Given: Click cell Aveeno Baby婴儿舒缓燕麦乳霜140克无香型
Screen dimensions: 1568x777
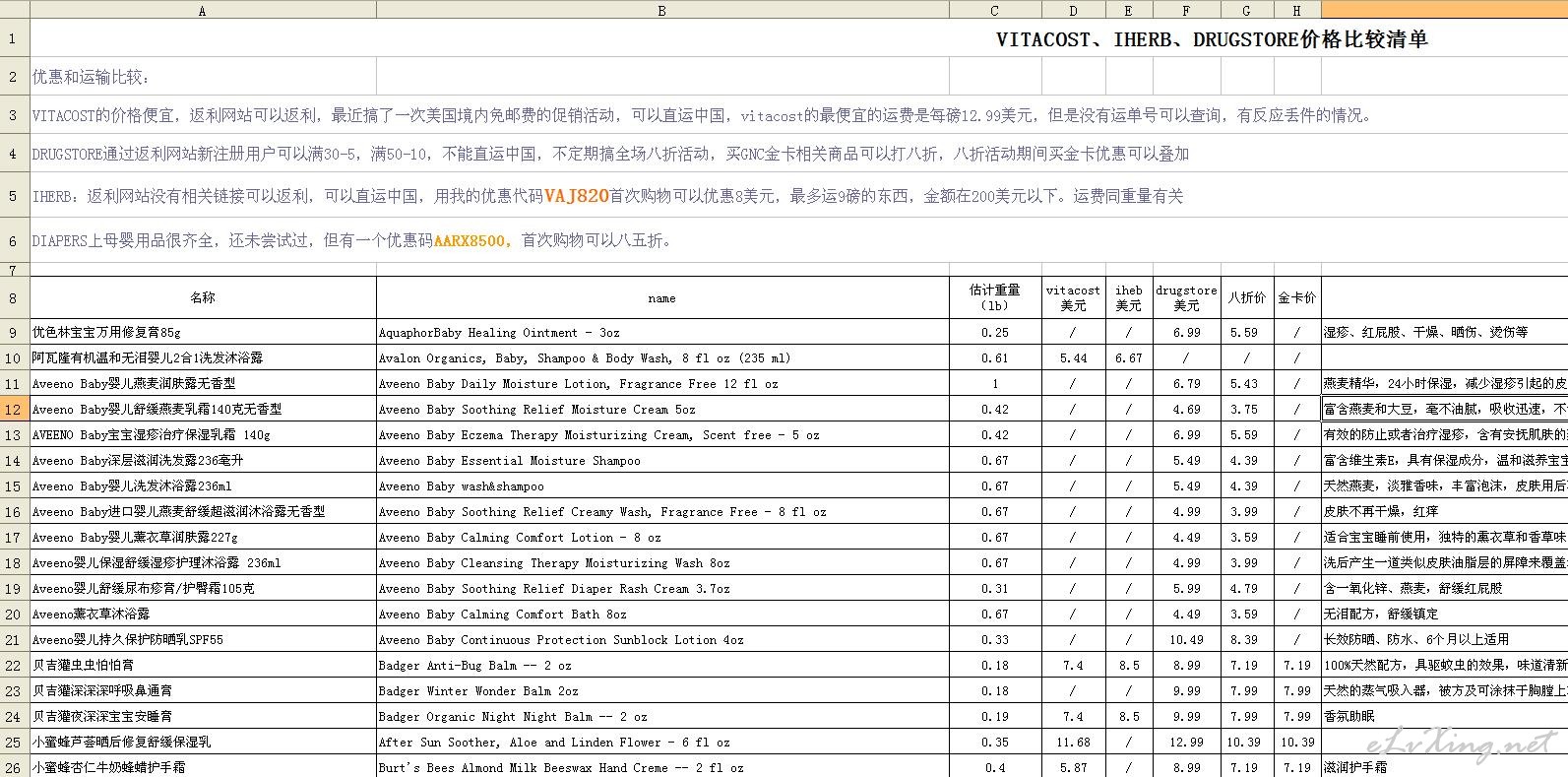Looking at the screenshot, I should pos(203,409).
